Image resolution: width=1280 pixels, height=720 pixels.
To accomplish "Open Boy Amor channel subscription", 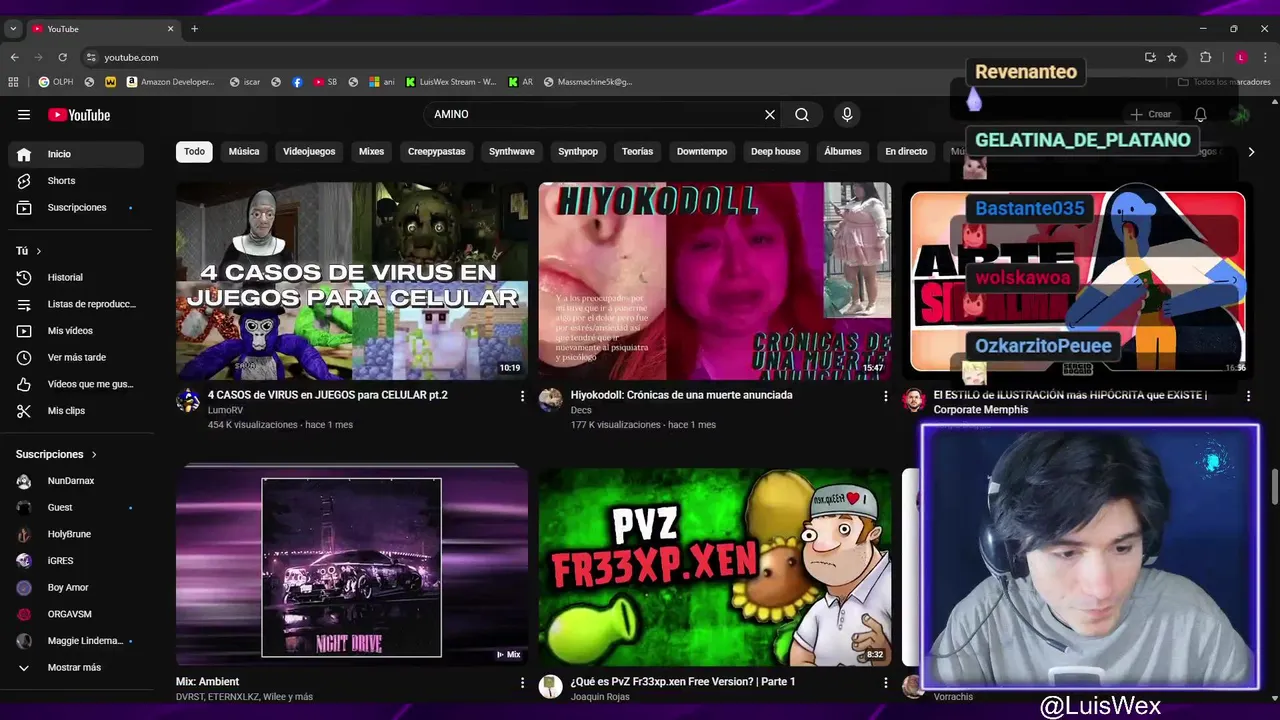I will (76, 588).
